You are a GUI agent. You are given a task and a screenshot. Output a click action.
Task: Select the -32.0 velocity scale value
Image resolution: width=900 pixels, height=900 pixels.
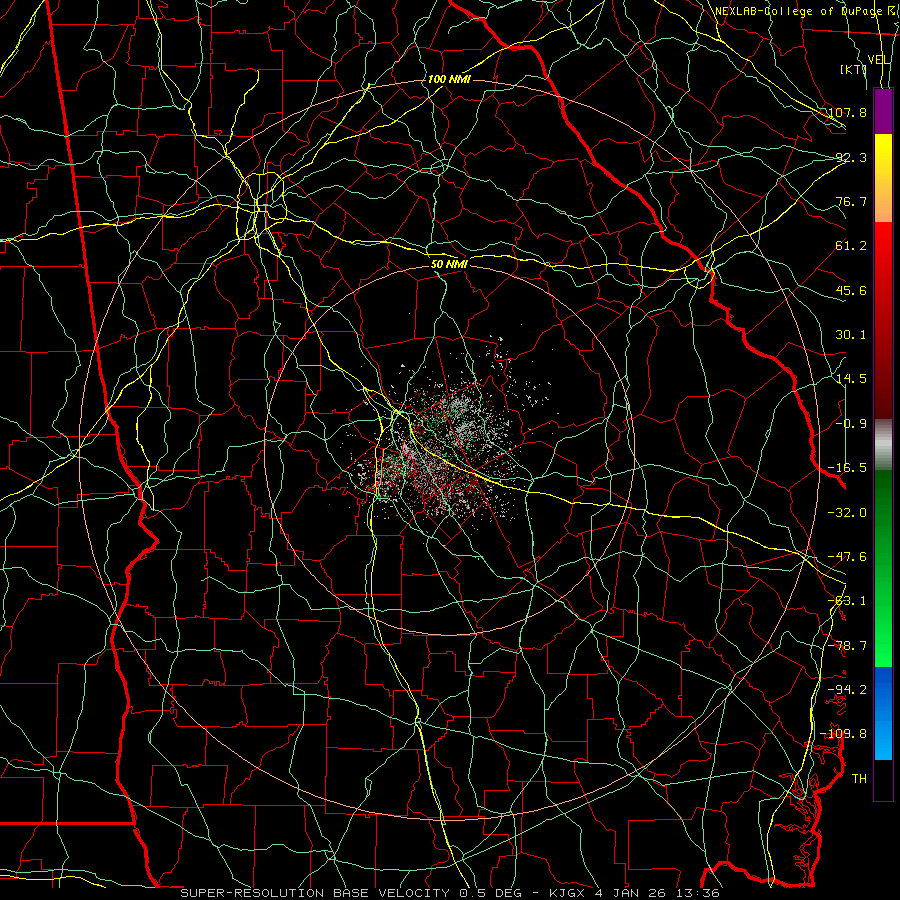[x=847, y=513]
